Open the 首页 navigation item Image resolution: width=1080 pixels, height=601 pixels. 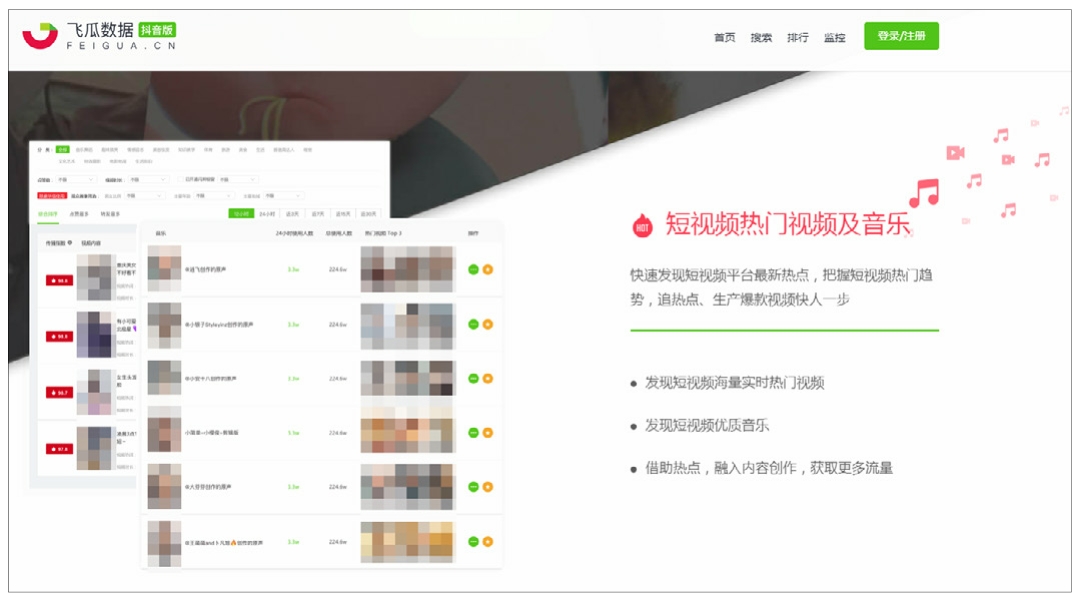coord(724,37)
